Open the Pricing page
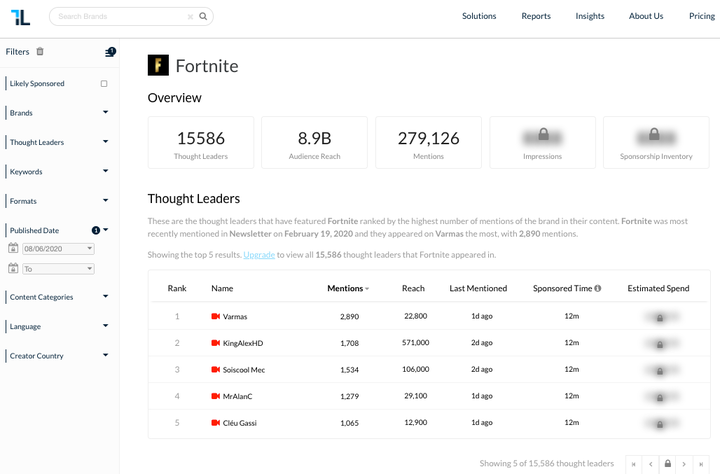720x474 pixels. coord(702,16)
